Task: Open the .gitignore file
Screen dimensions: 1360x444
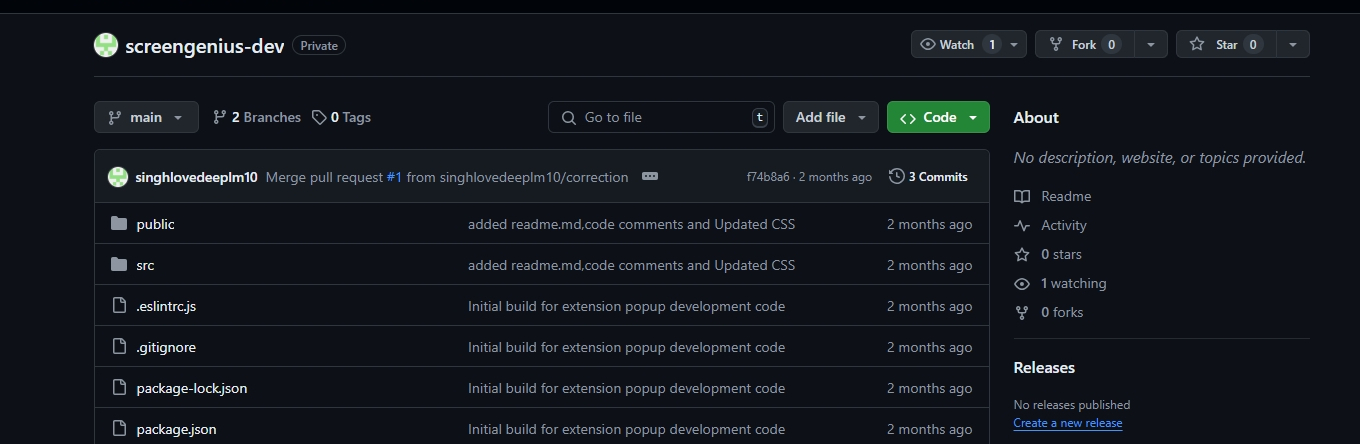Action: (166, 347)
